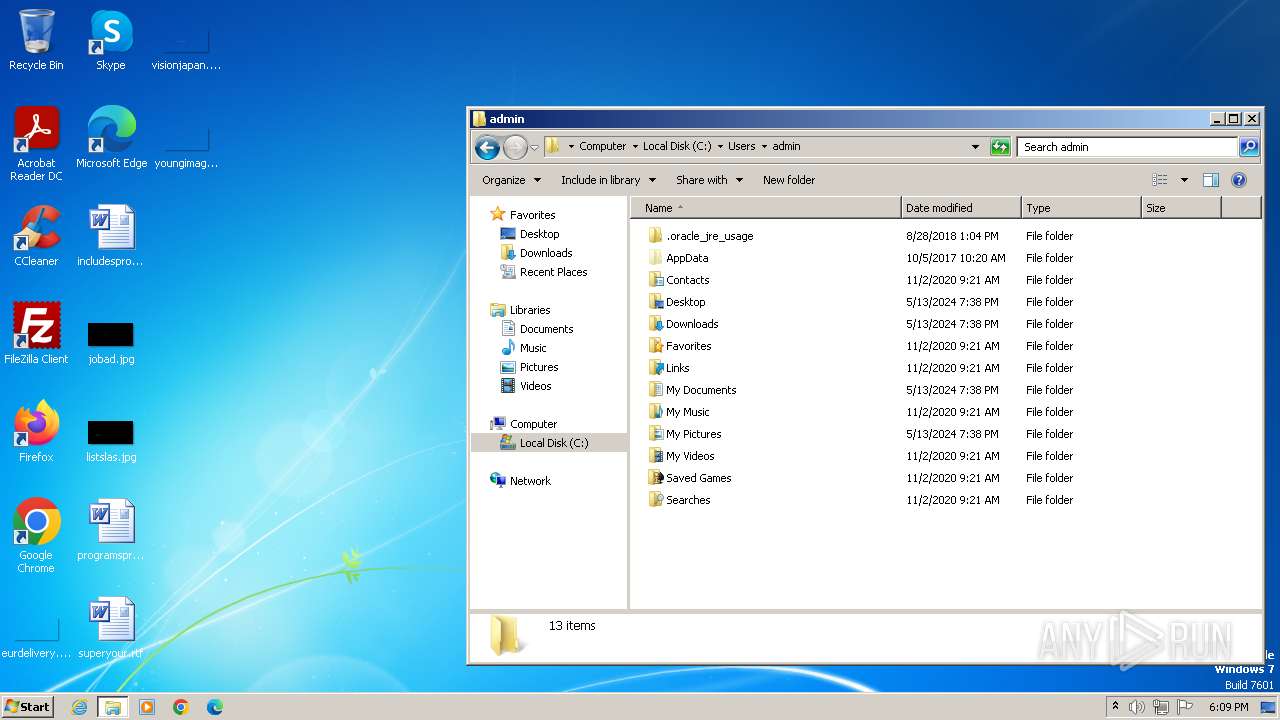Viewport: 1280px width, 720px height.
Task: Select the Pictures library
Action: pyautogui.click(x=539, y=367)
